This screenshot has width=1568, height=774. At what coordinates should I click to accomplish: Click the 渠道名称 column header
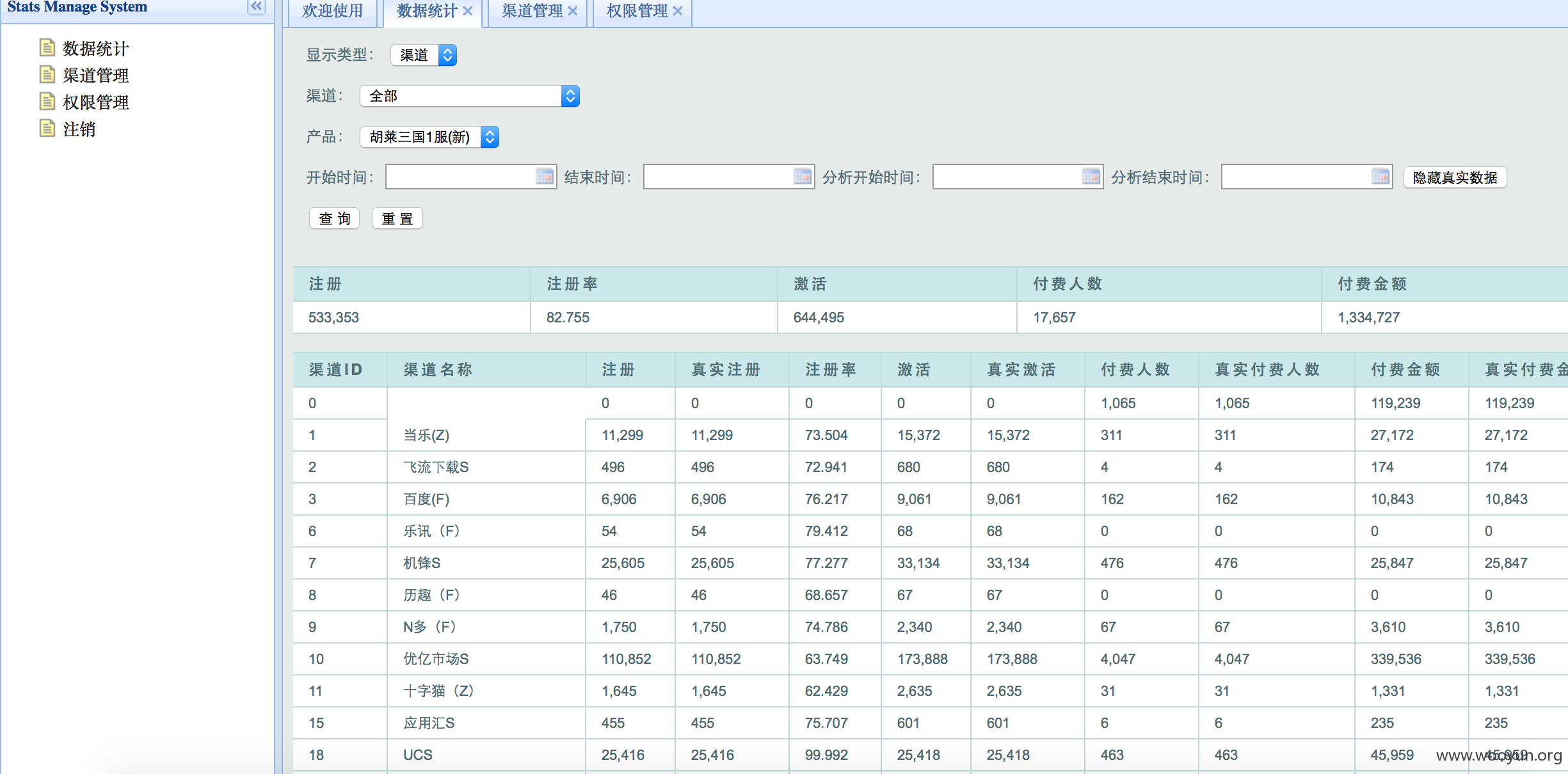[486, 370]
